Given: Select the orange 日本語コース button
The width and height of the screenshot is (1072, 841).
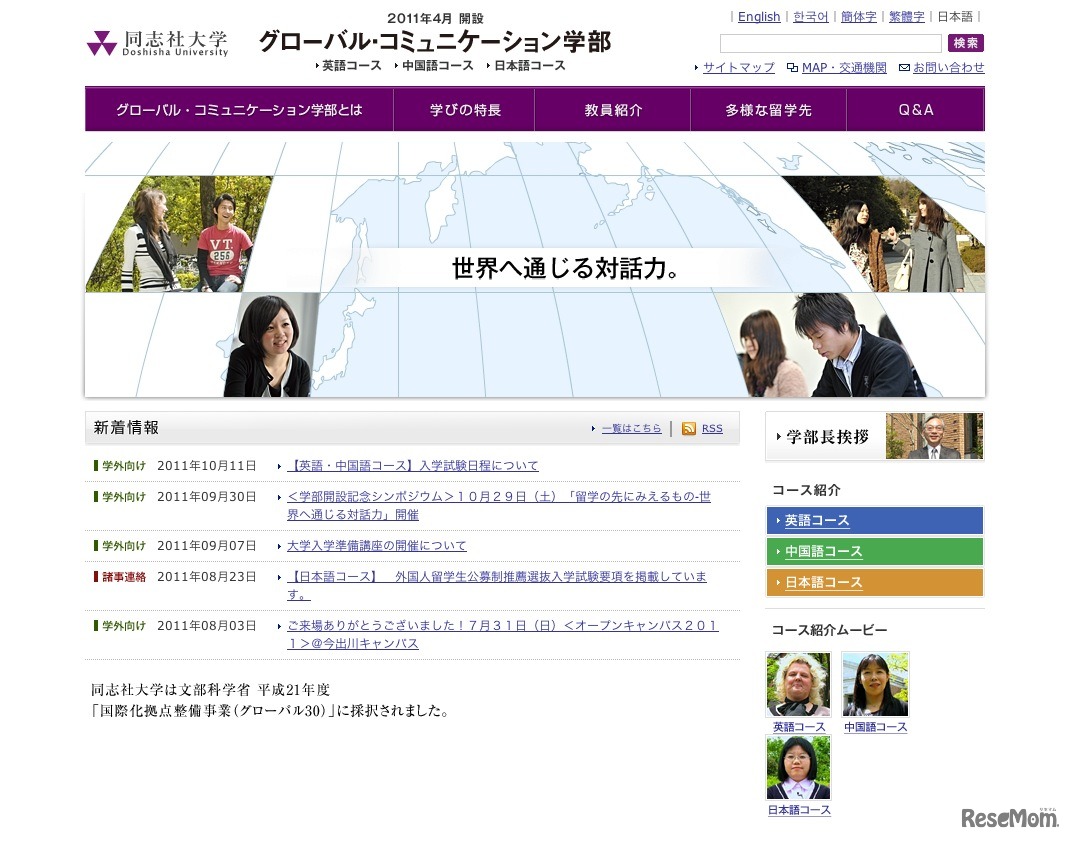Looking at the screenshot, I should [874, 583].
